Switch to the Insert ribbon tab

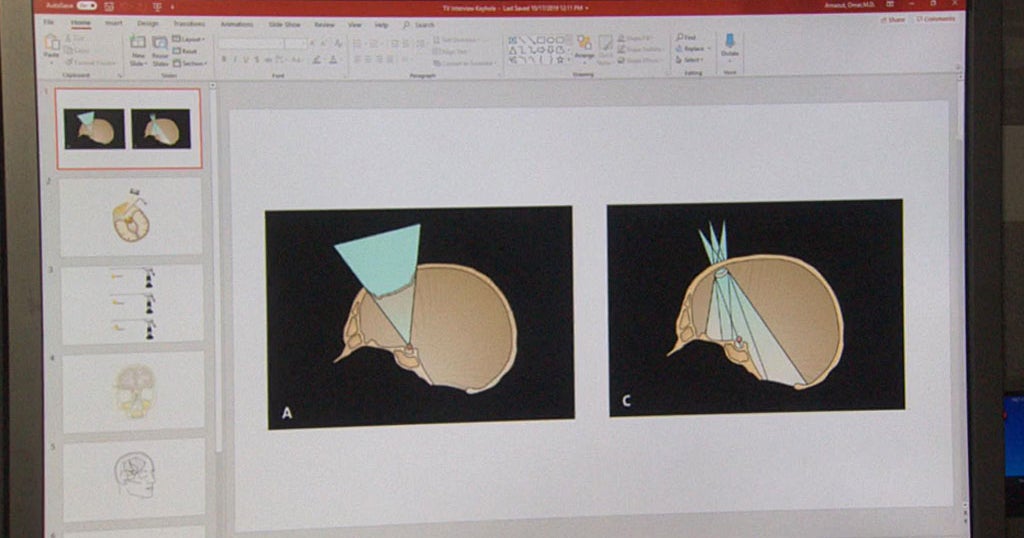coord(113,23)
